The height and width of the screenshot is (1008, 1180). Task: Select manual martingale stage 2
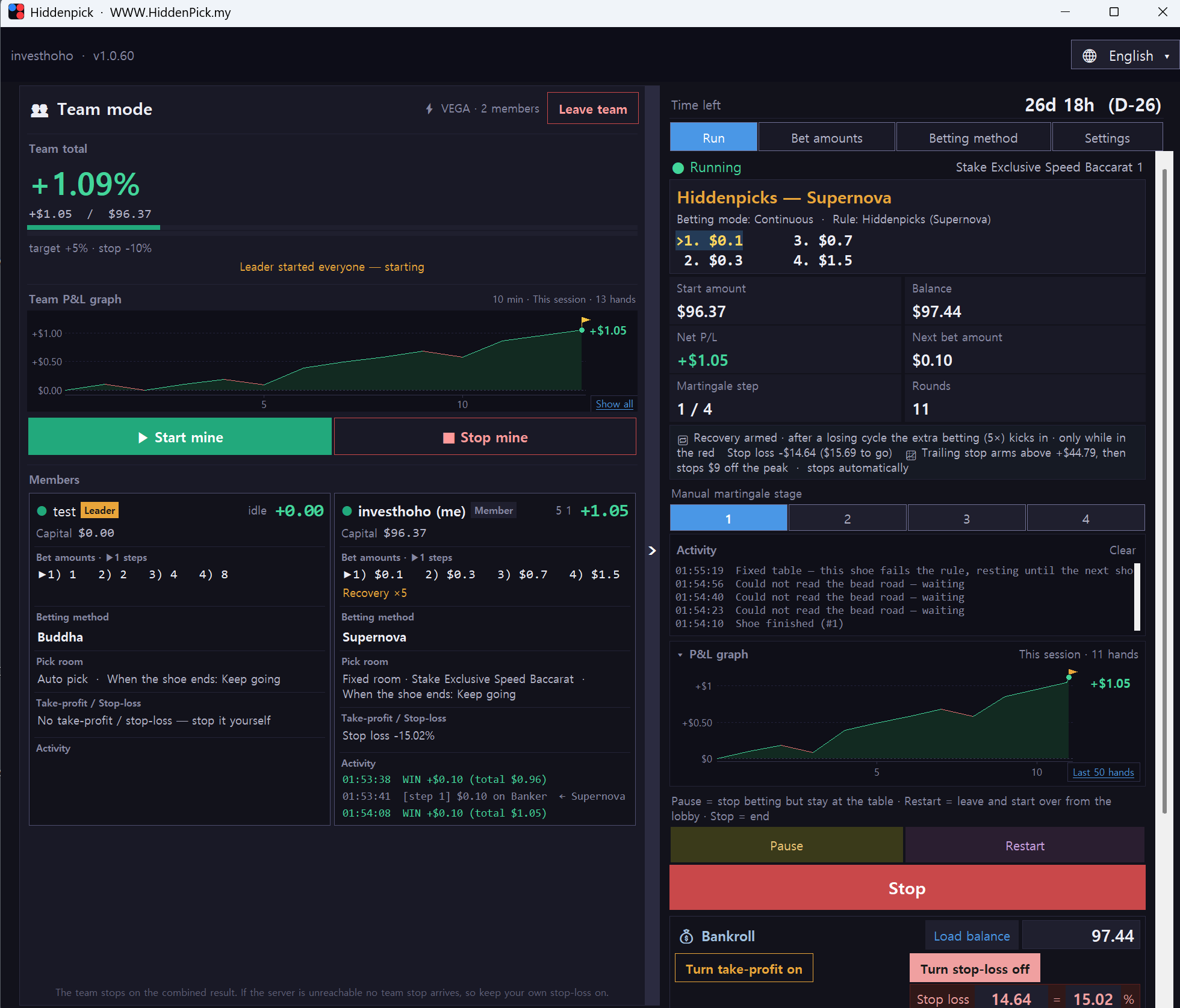pyautogui.click(x=847, y=518)
